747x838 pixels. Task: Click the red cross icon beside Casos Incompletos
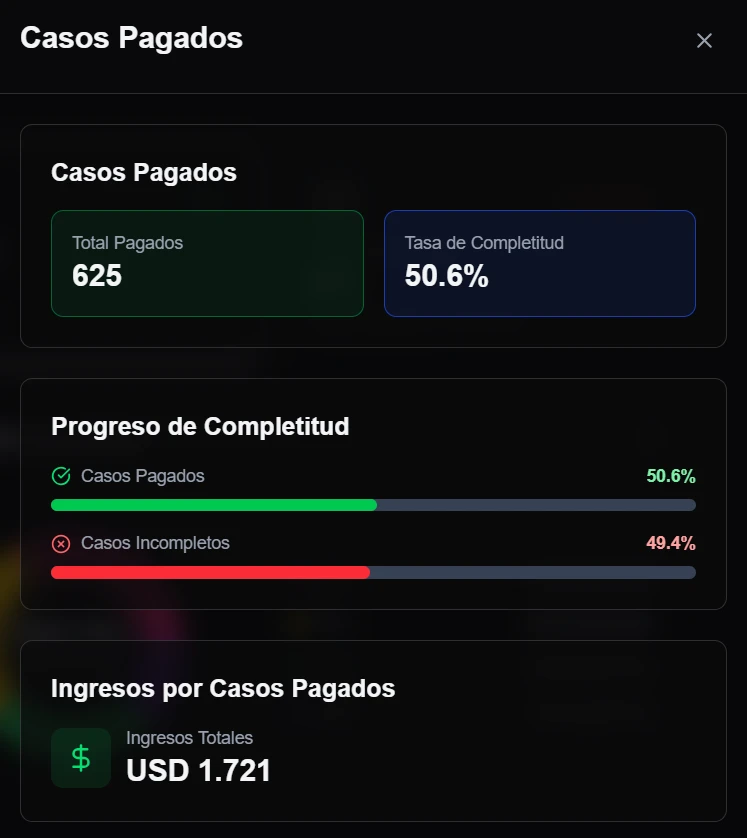pyautogui.click(x=62, y=543)
